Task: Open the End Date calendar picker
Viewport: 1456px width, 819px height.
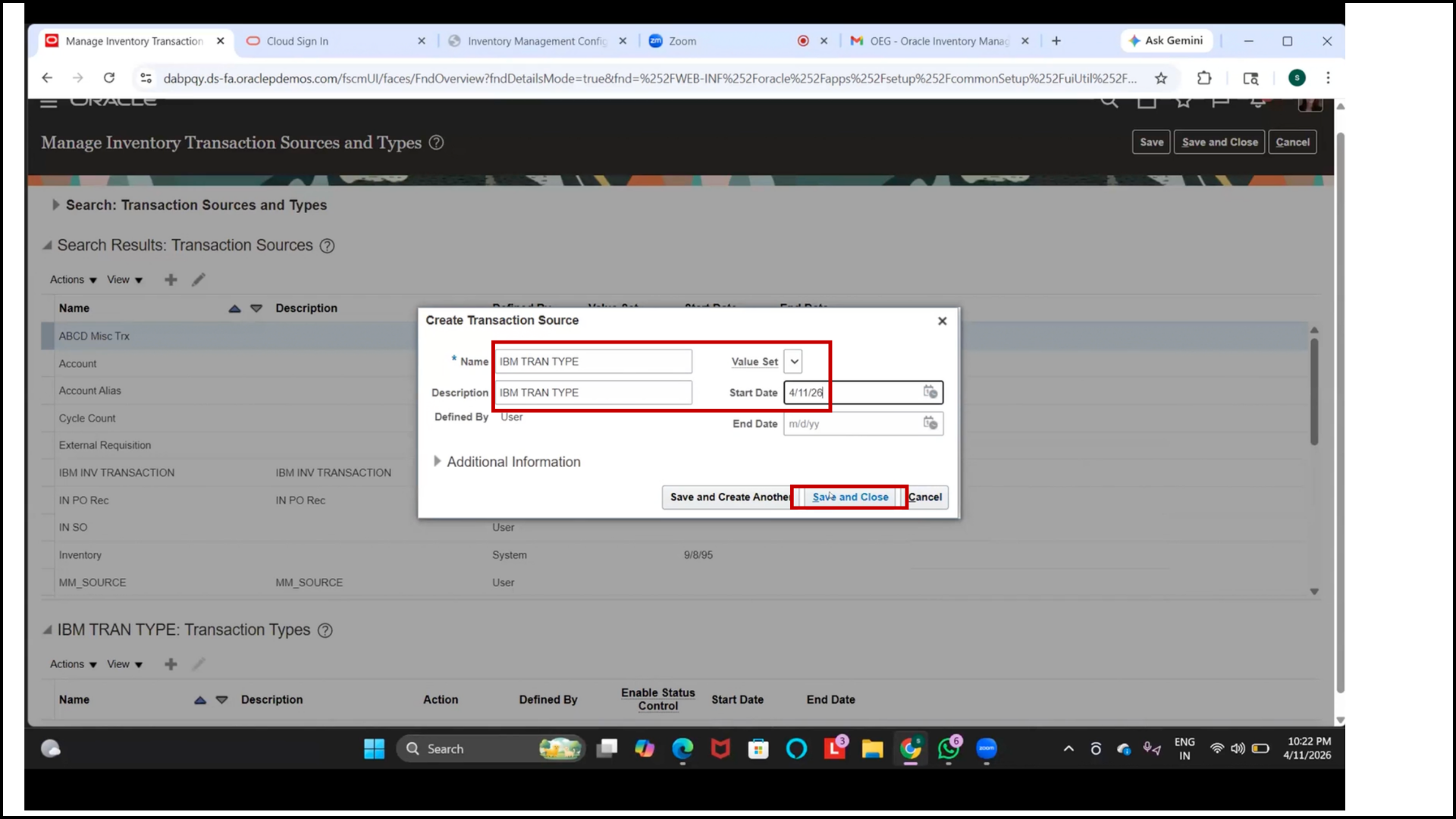Action: [930, 423]
